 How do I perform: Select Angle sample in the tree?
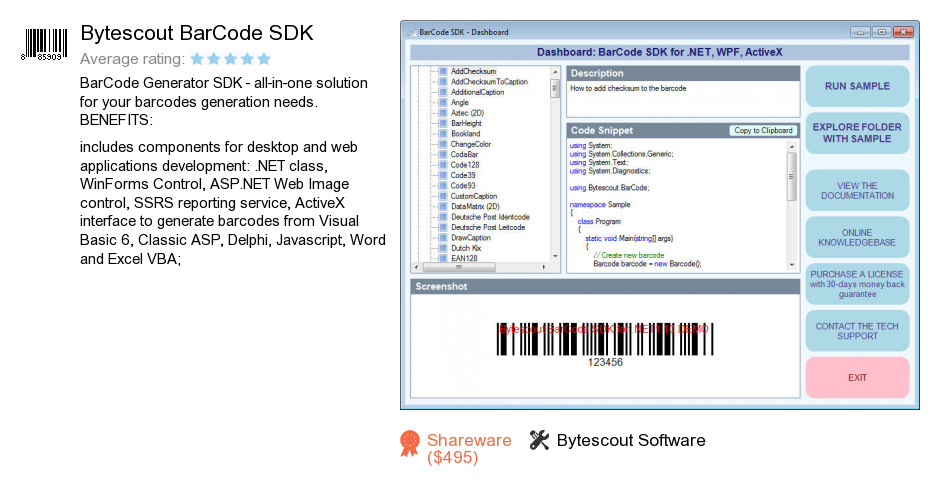point(459,103)
